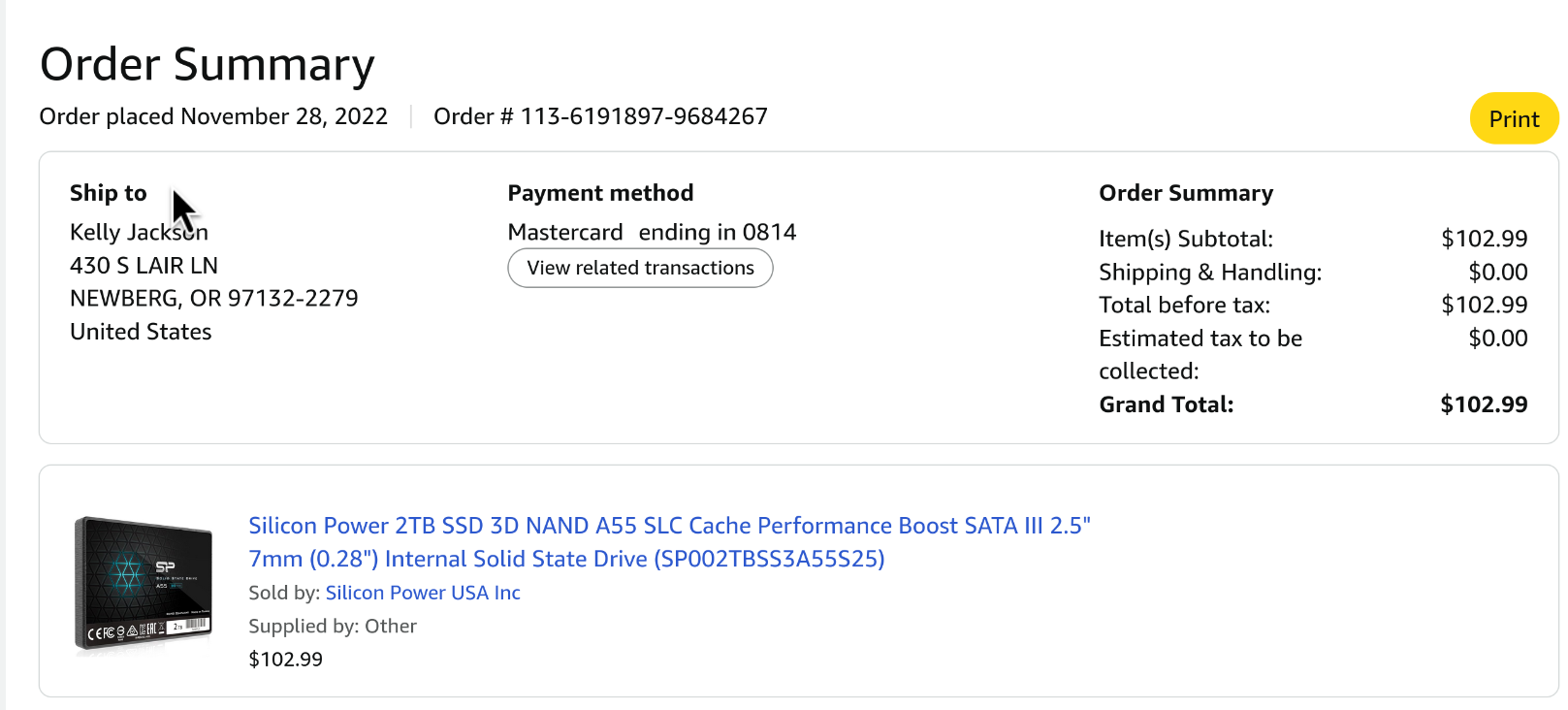Click the recipient name Kelly Jackson
This screenshot has width=1568, height=710.
coord(139,233)
